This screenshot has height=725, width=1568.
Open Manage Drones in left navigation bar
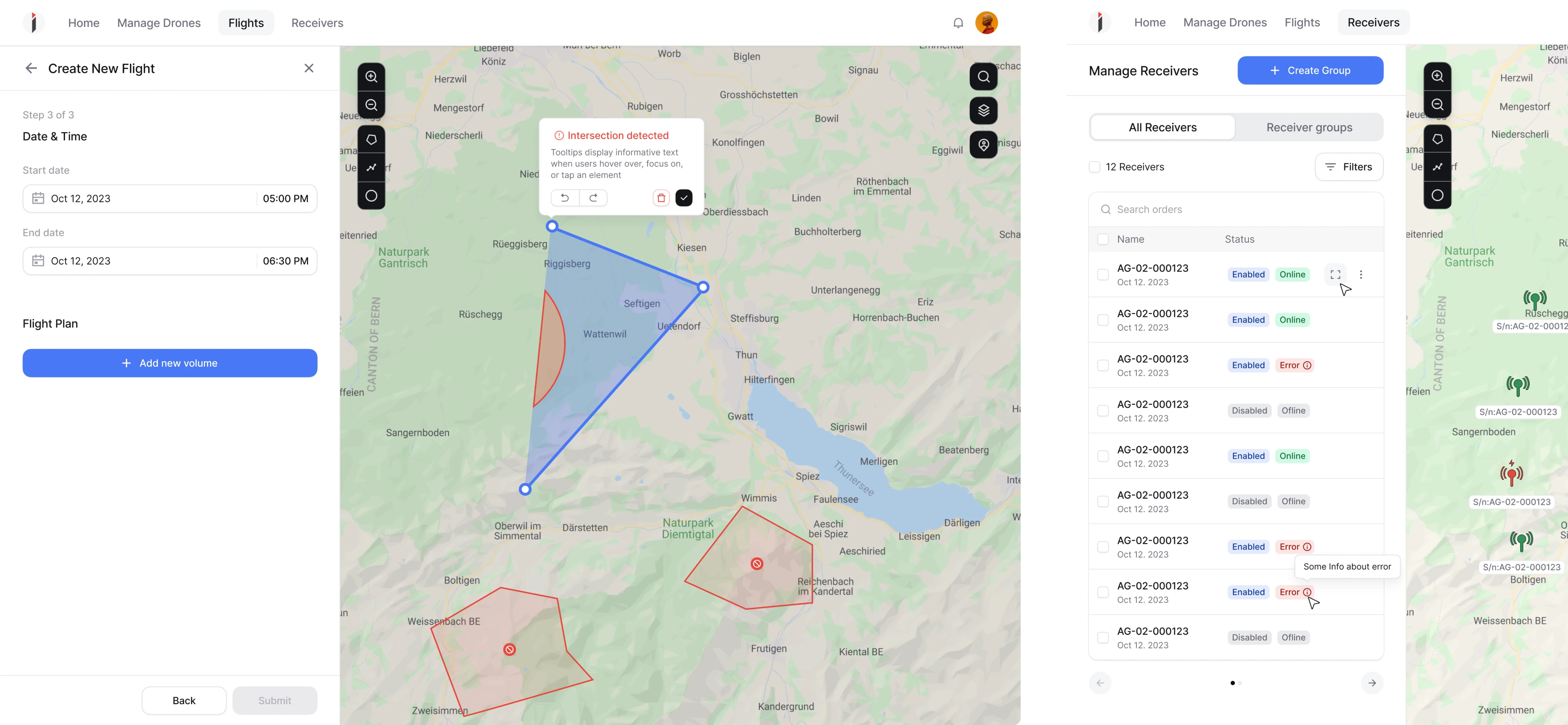[x=158, y=23]
